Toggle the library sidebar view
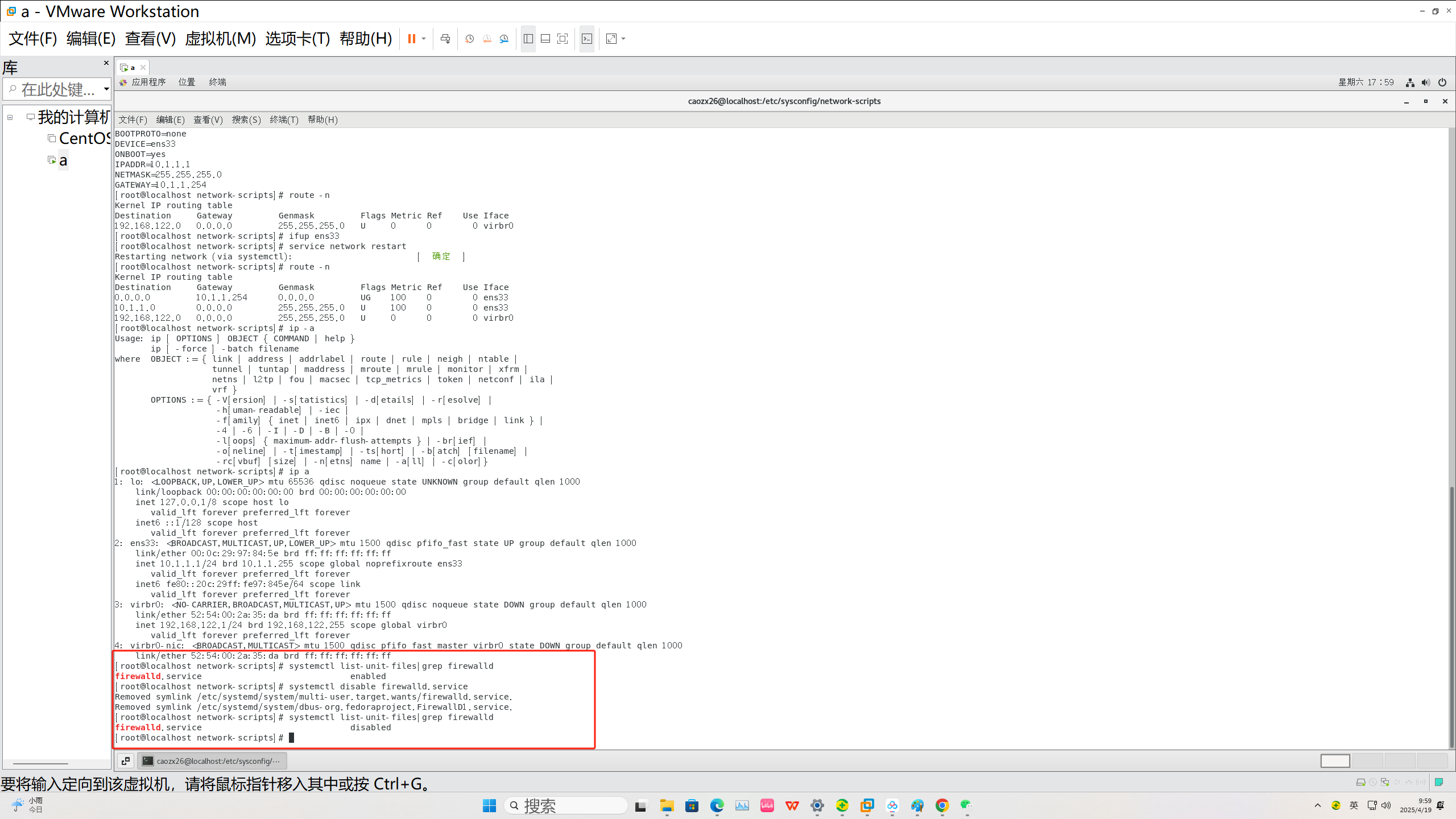 pos(528,39)
